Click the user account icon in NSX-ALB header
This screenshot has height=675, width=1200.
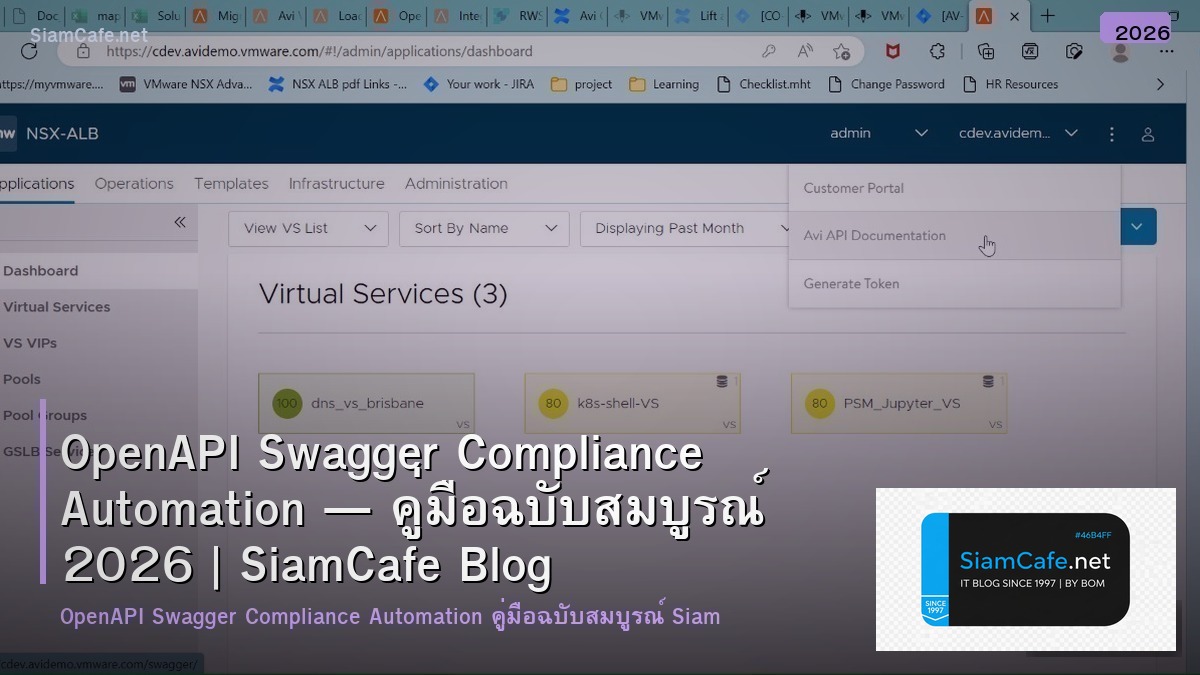coord(1148,133)
